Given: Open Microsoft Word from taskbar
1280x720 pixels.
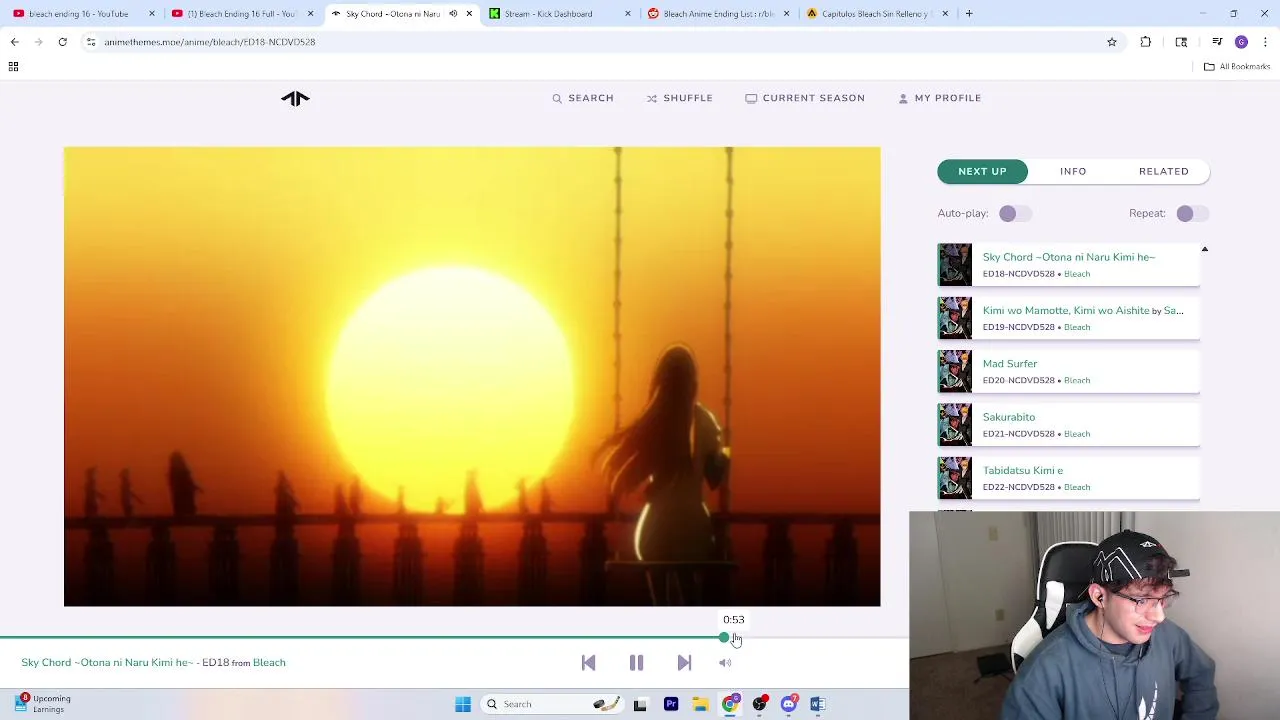Looking at the screenshot, I should (818, 704).
